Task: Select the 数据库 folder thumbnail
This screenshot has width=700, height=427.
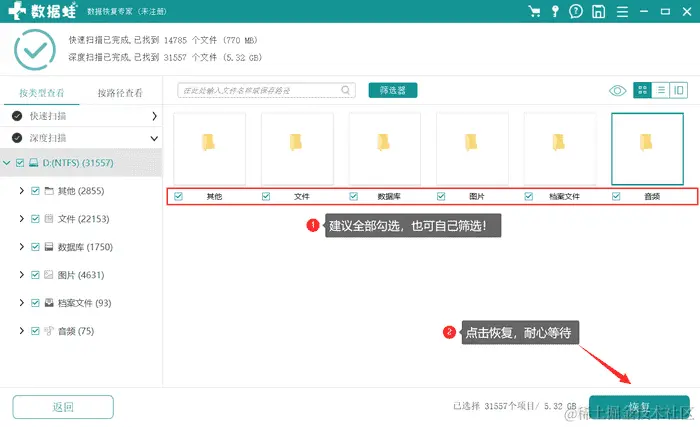Action: (x=384, y=149)
